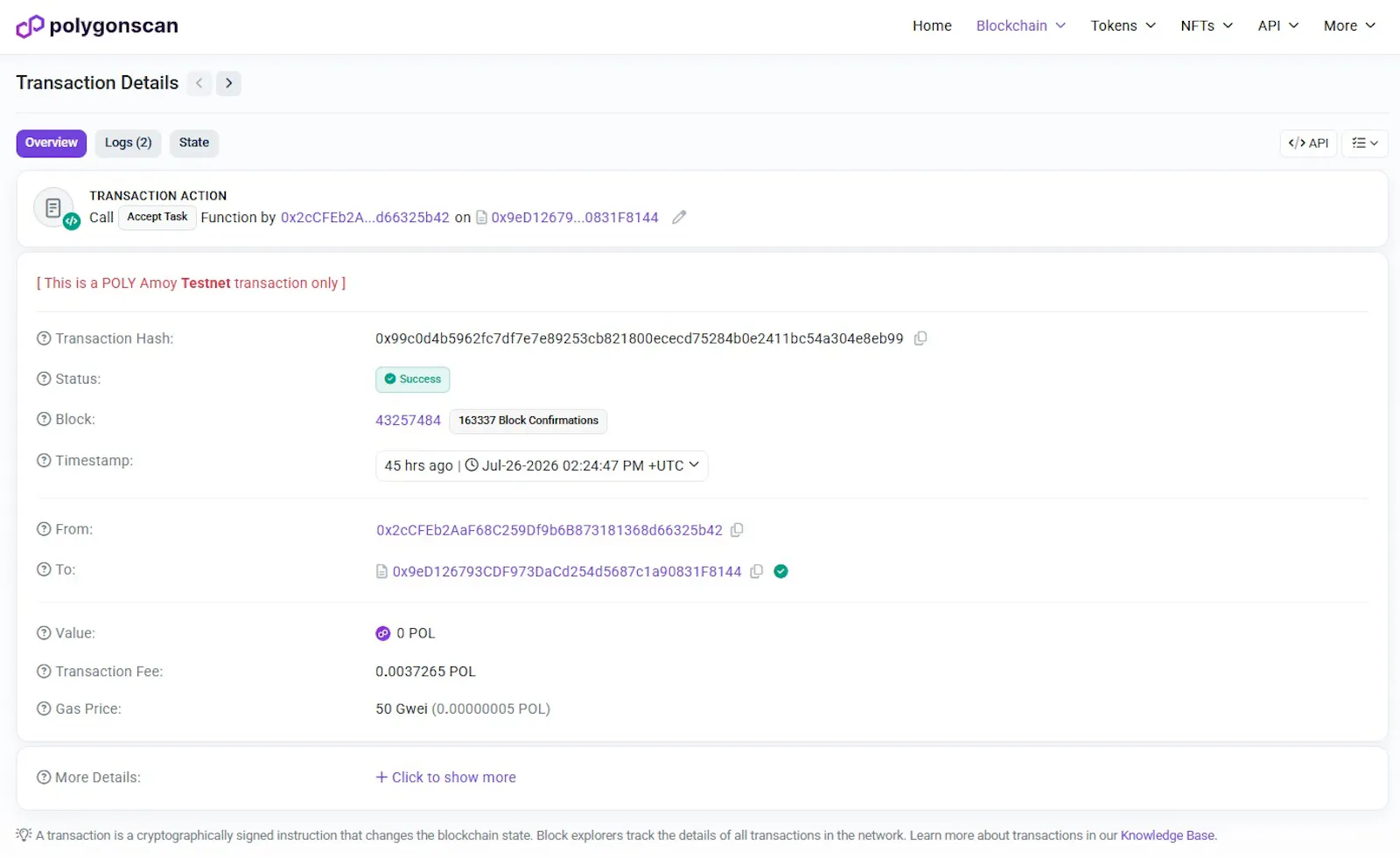1400x858 pixels.
Task: Open the Tokens dropdown menu
Action: pos(1123,25)
